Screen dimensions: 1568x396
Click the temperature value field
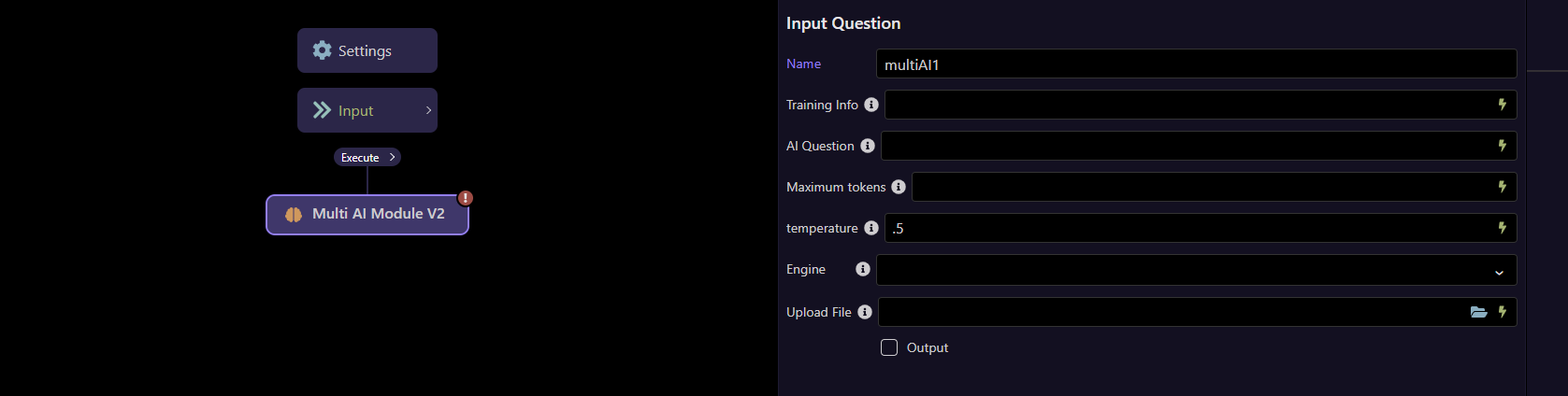[x=1186, y=228]
